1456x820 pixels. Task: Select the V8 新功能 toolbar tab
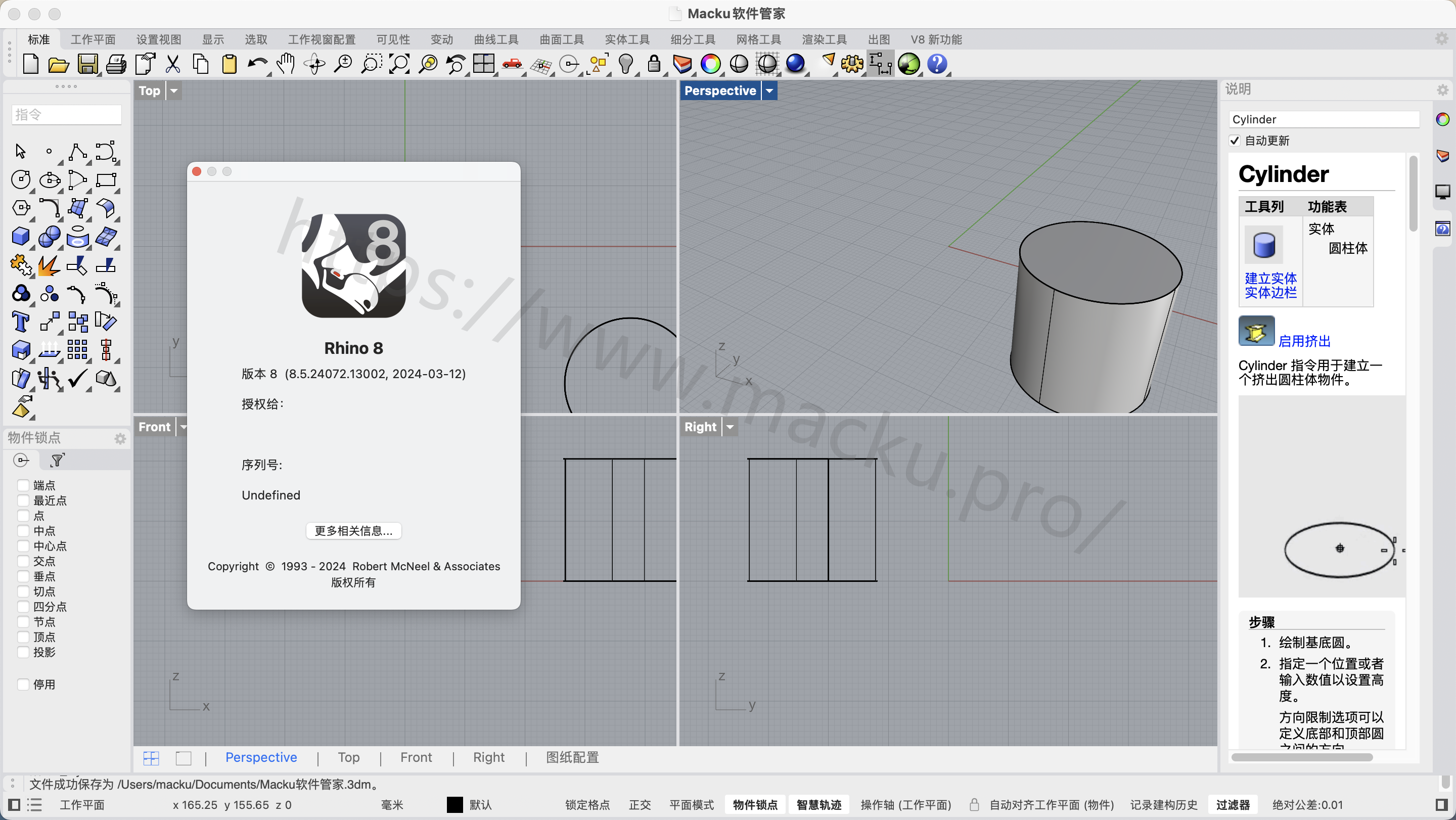(x=936, y=39)
